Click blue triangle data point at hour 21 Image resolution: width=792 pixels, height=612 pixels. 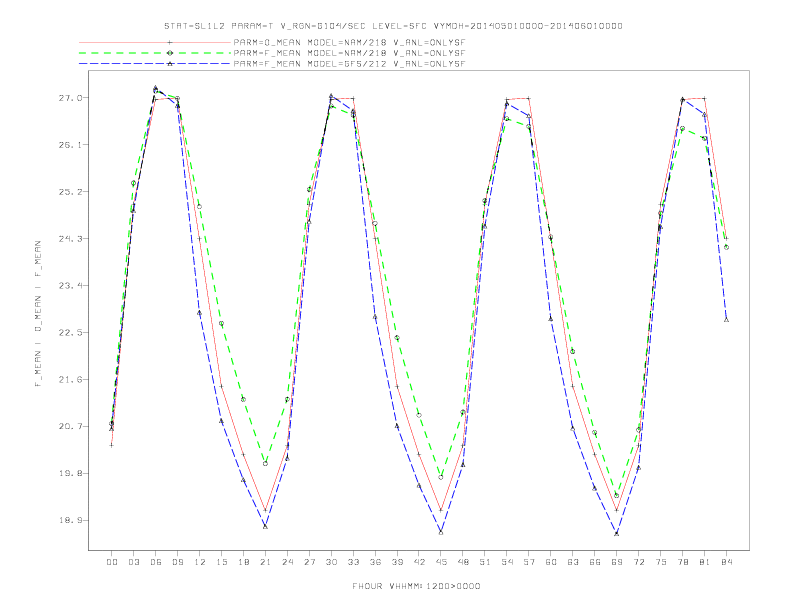pyautogui.click(x=265, y=527)
